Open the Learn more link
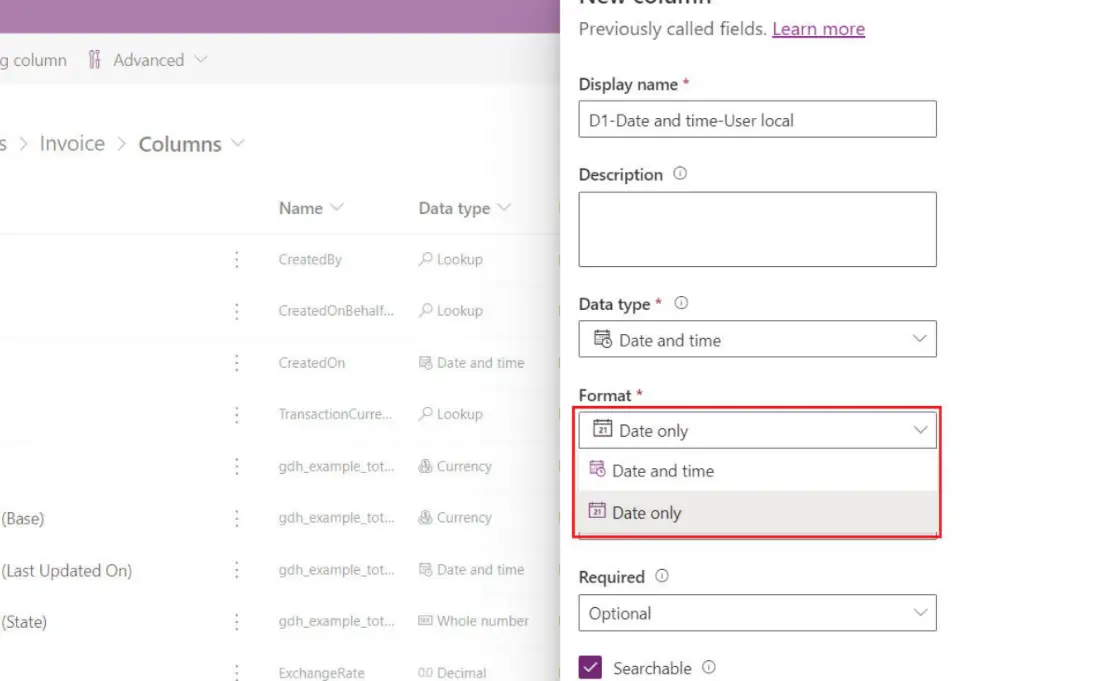Image resolution: width=1096 pixels, height=681 pixels. pyautogui.click(x=818, y=29)
